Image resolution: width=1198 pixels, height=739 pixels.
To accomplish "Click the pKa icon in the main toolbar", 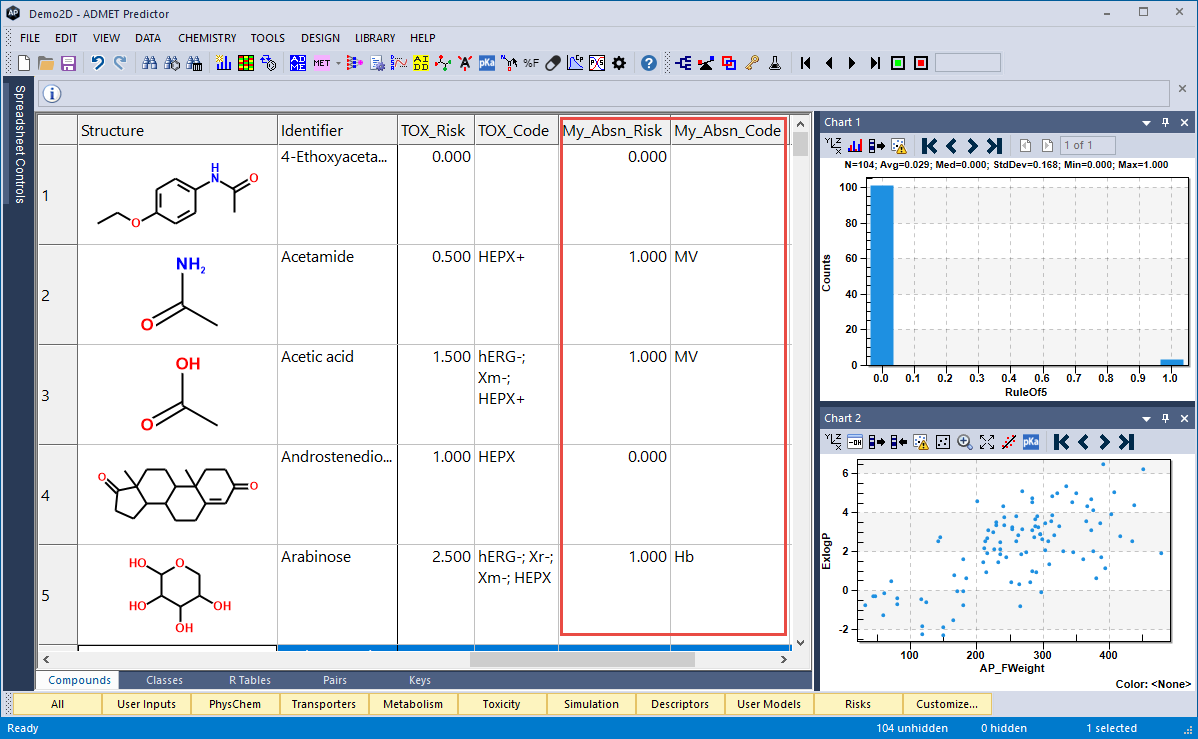I will 487,63.
